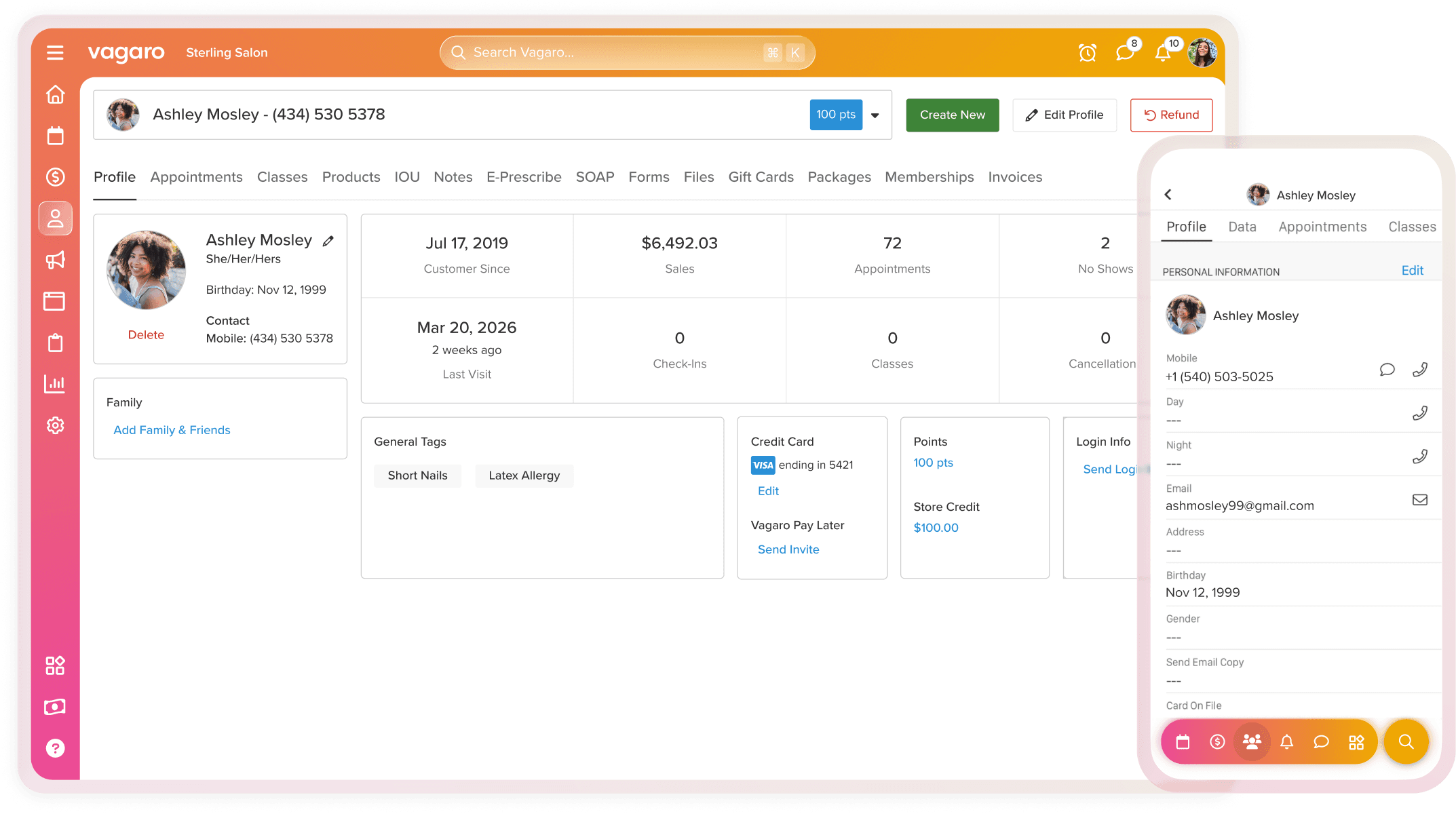
Task: Tap the back chevron in mobile panel
Action: [1168, 195]
